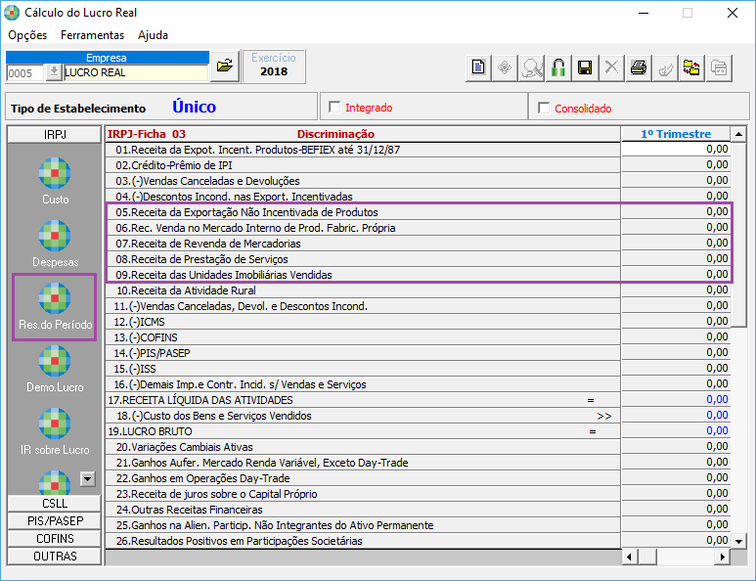Select row 02.Crédito-Prêmio de IPI
The width and height of the screenshot is (756, 581).
tap(363, 165)
